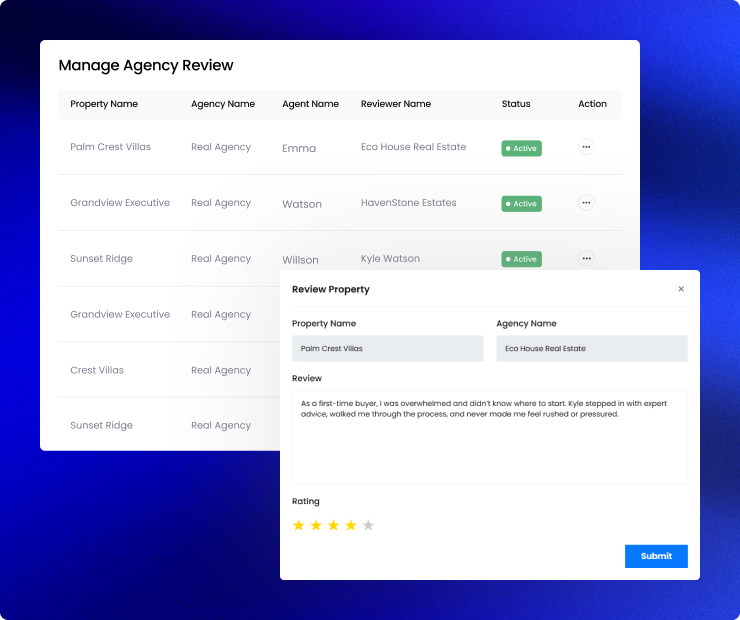
Task: Open action menu for Kyle Watson row
Action: click(586, 258)
